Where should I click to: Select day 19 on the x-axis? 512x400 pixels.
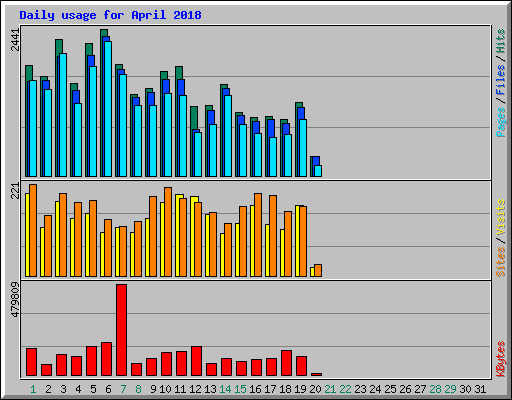[x=300, y=389]
